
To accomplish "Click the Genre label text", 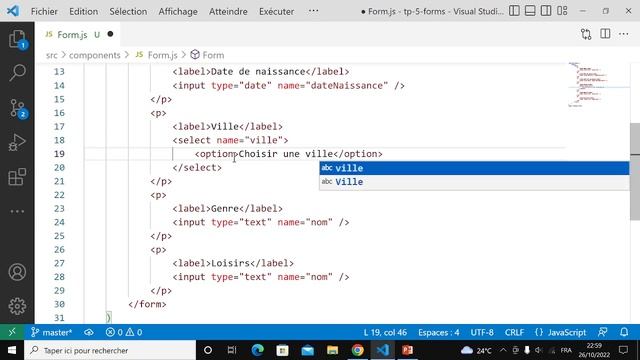I will tap(225, 209).
